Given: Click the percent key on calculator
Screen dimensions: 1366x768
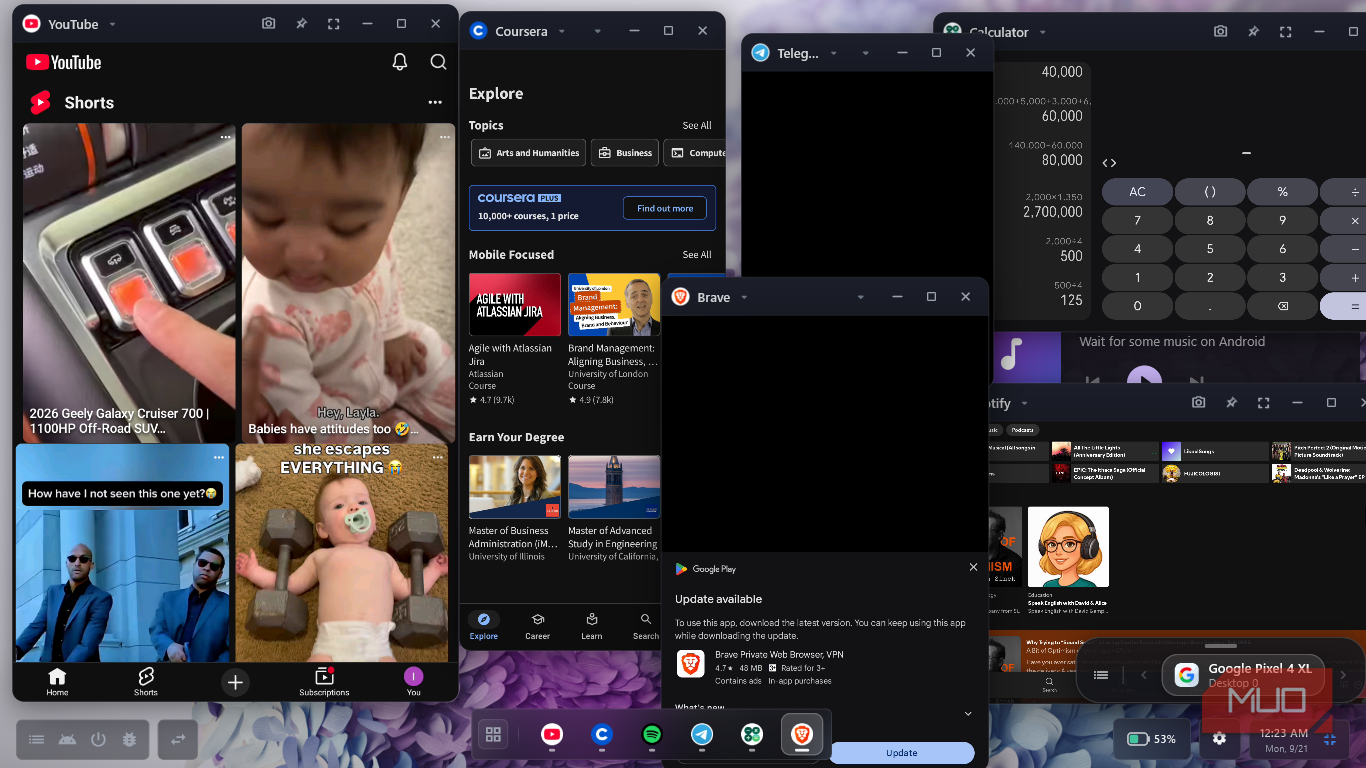Looking at the screenshot, I should (x=1282, y=192).
